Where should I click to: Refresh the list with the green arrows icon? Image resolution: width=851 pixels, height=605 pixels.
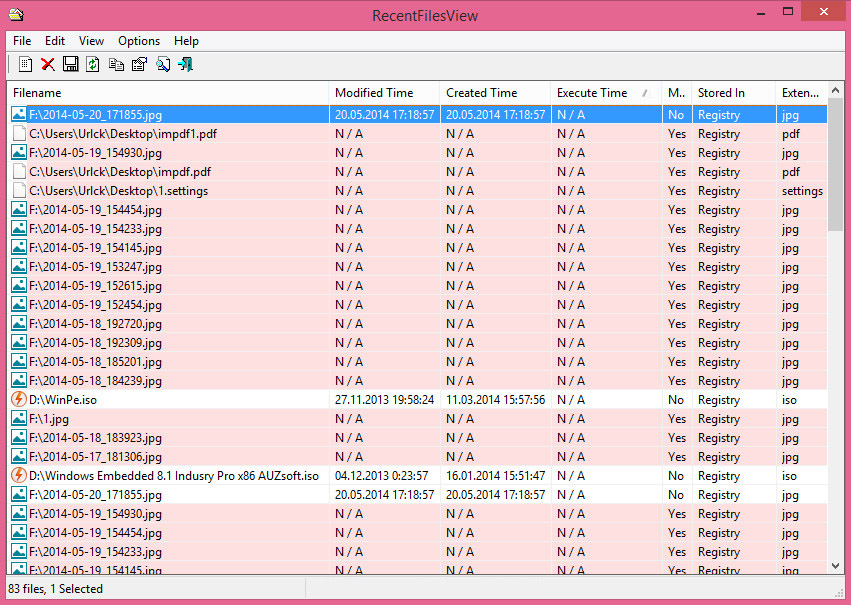pos(93,64)
